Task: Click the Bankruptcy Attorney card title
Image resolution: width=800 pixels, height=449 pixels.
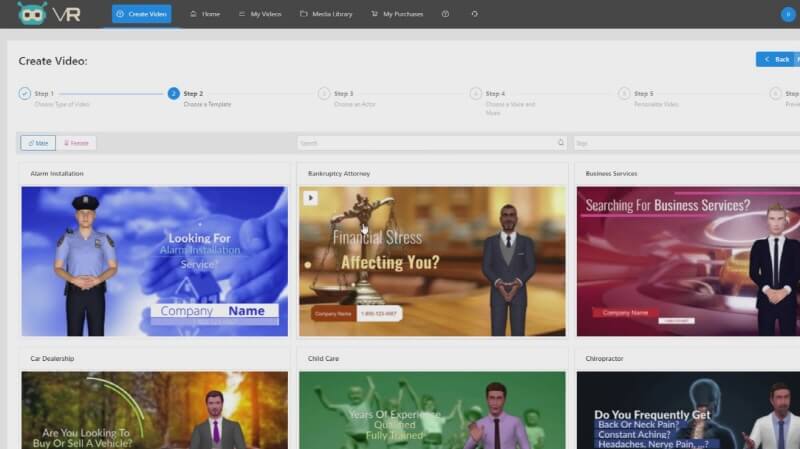Action: (339, 173)
